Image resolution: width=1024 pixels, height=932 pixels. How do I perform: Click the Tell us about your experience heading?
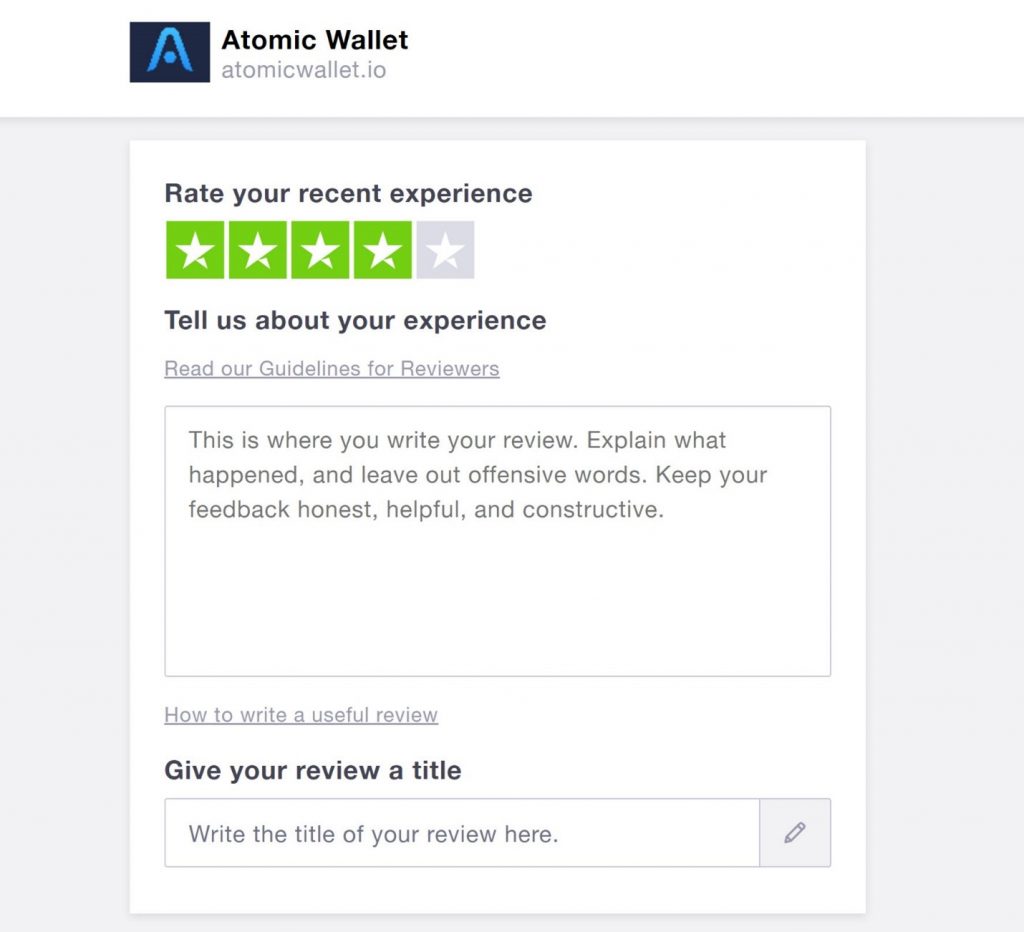point(355,321)
